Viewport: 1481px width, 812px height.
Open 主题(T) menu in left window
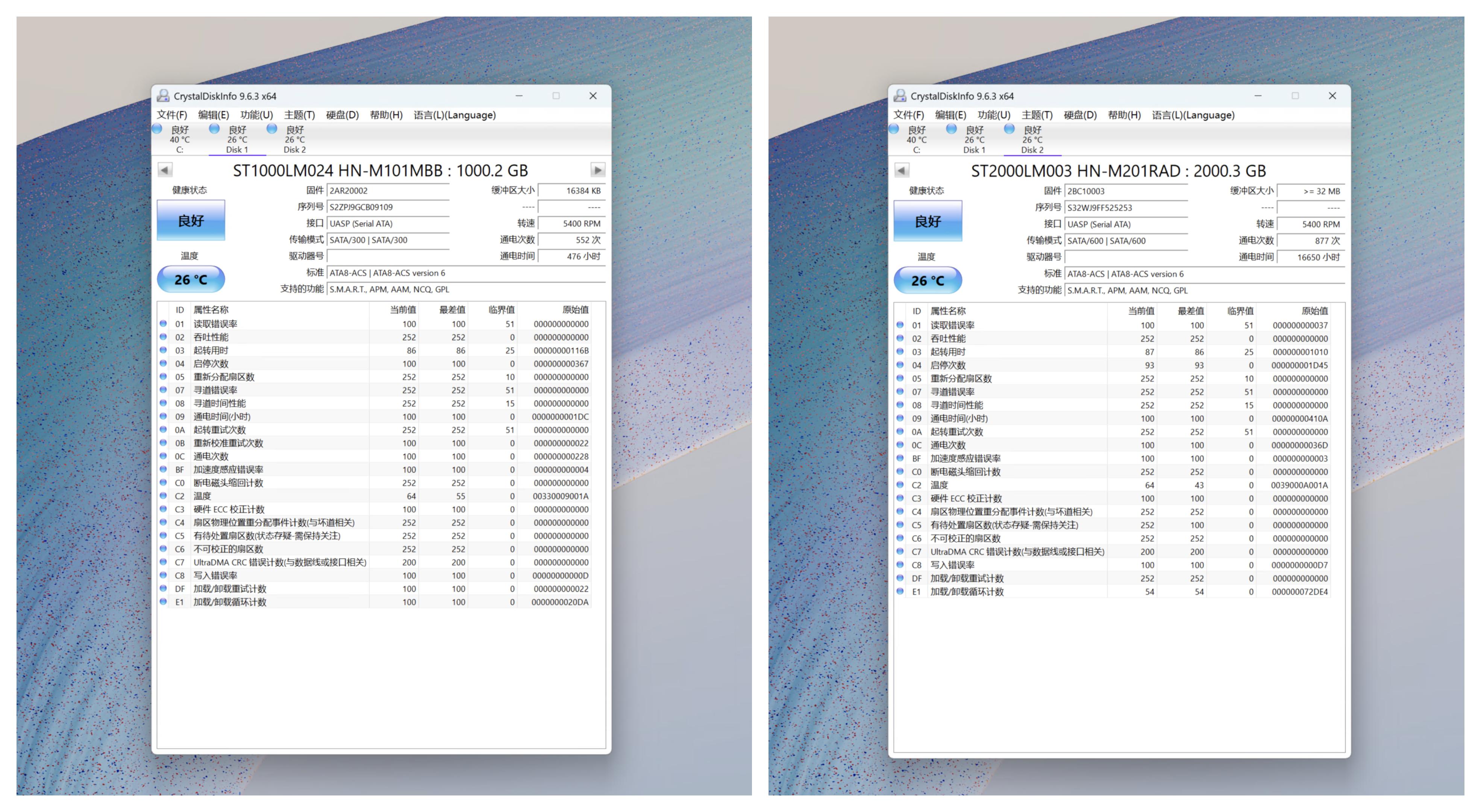pos(299,115)
